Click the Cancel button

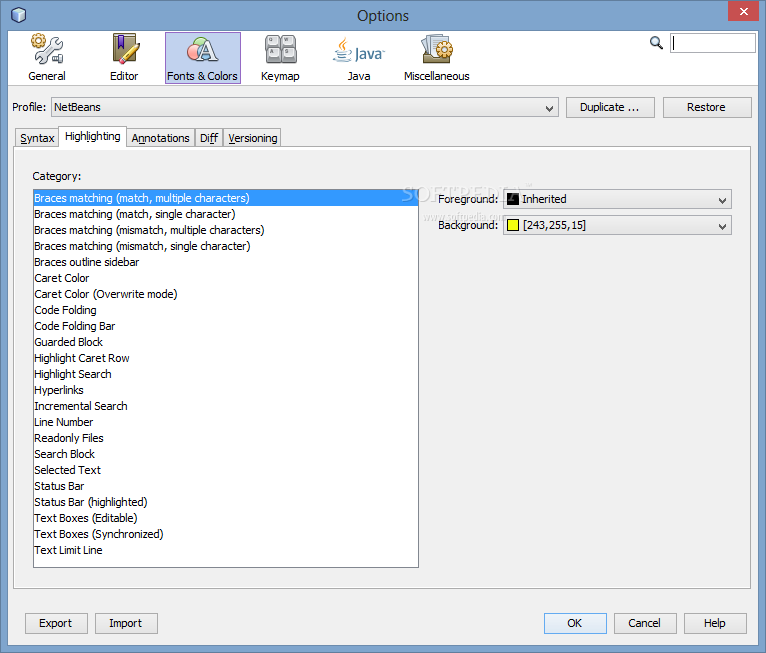[x=645, y=623]
